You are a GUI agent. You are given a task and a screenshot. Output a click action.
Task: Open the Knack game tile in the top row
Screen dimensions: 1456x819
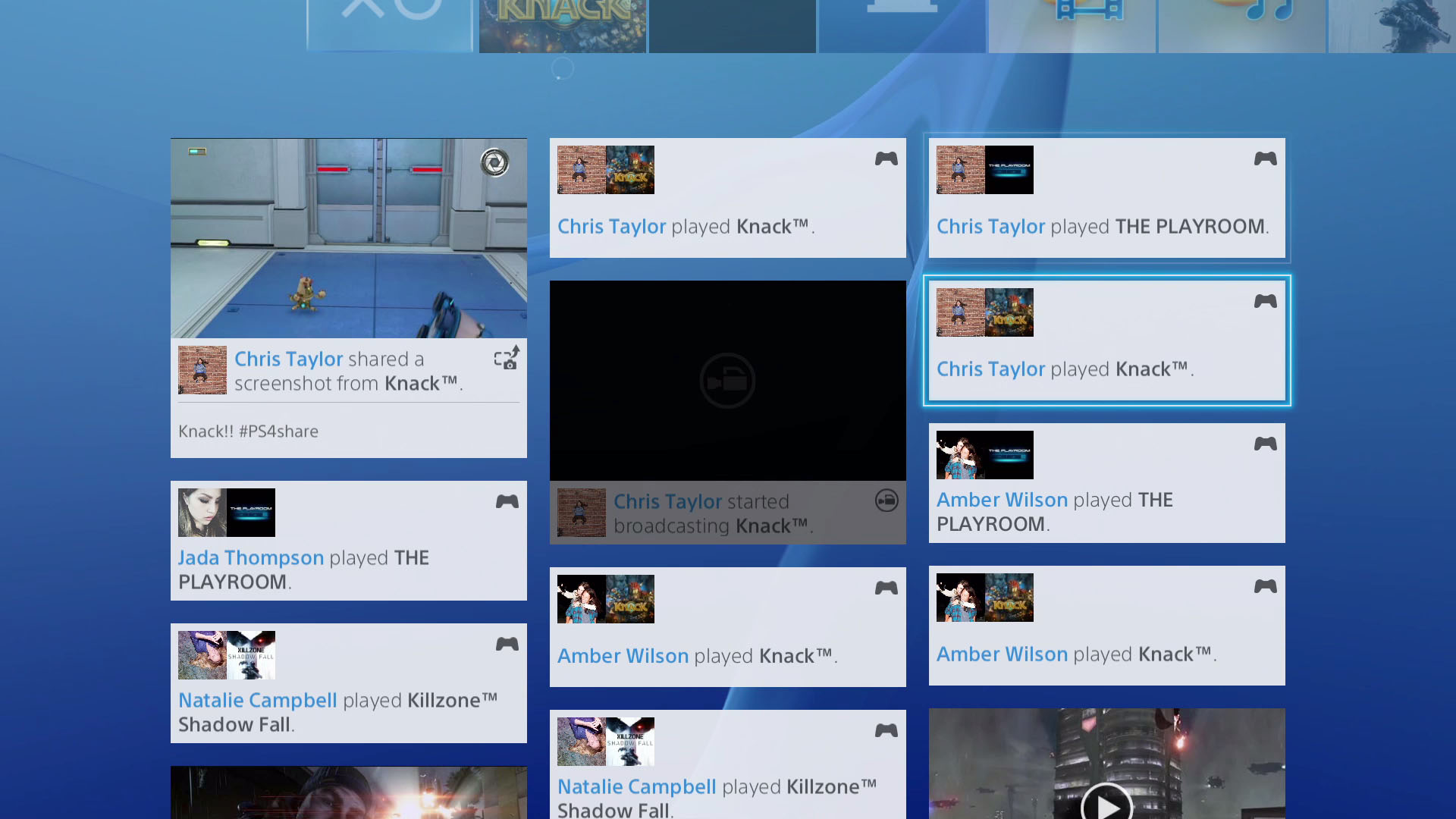coord(563,27)
